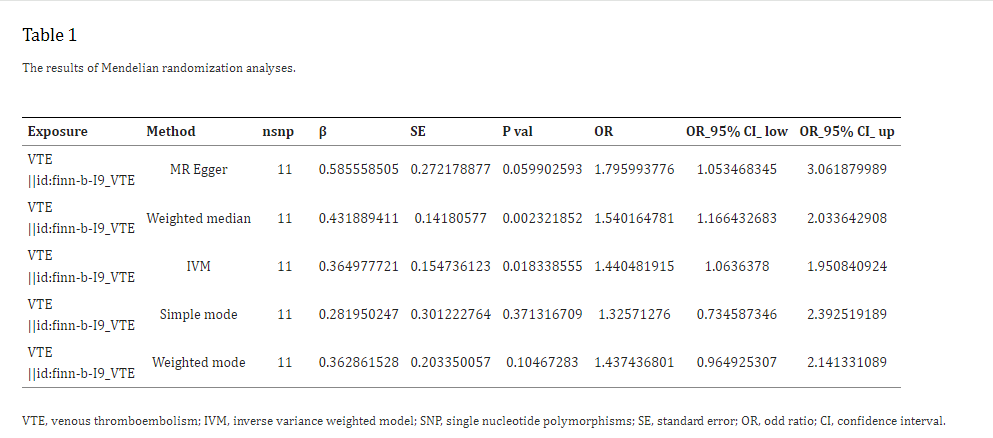Click Weighted median OR 1.540164781
The image size is (993, 438).
click(635, 218)
